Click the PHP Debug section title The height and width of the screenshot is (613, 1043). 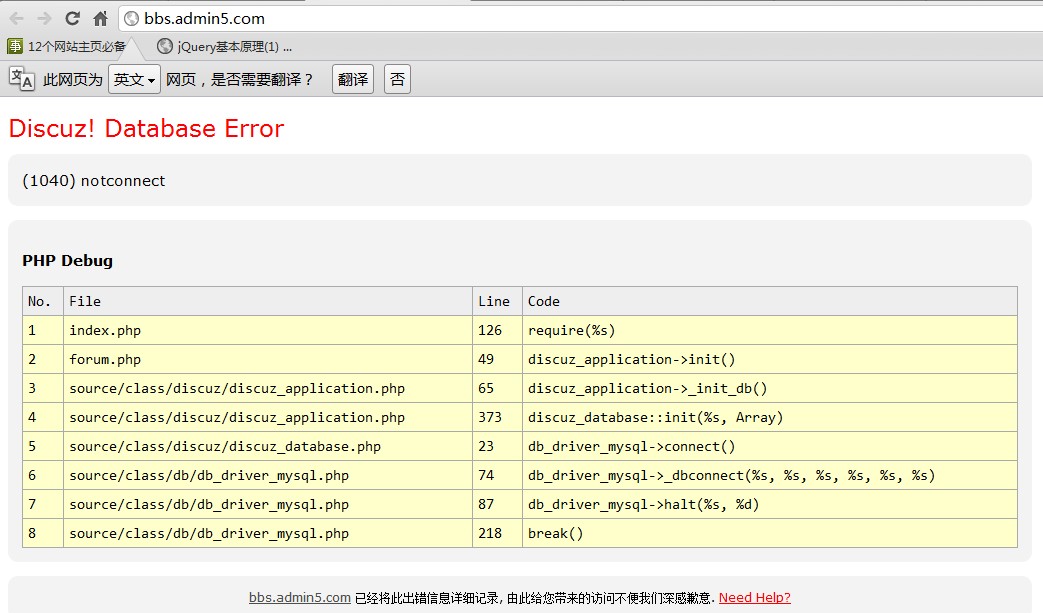(67, 261)
